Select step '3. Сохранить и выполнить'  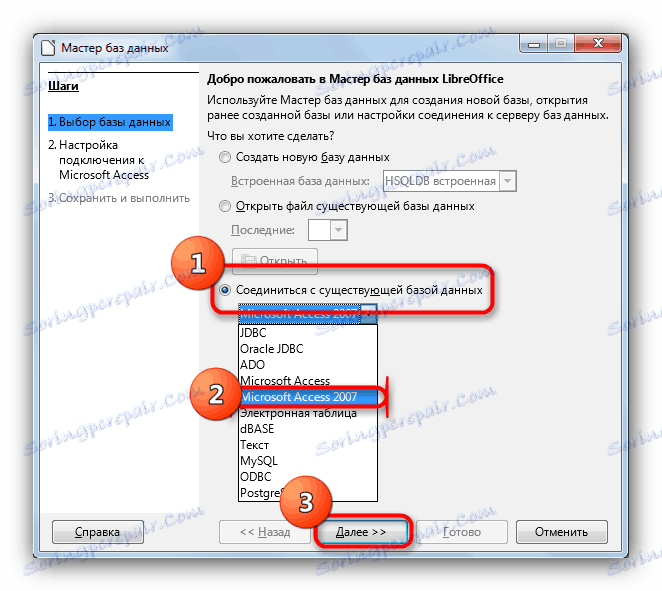pos(119,198)
